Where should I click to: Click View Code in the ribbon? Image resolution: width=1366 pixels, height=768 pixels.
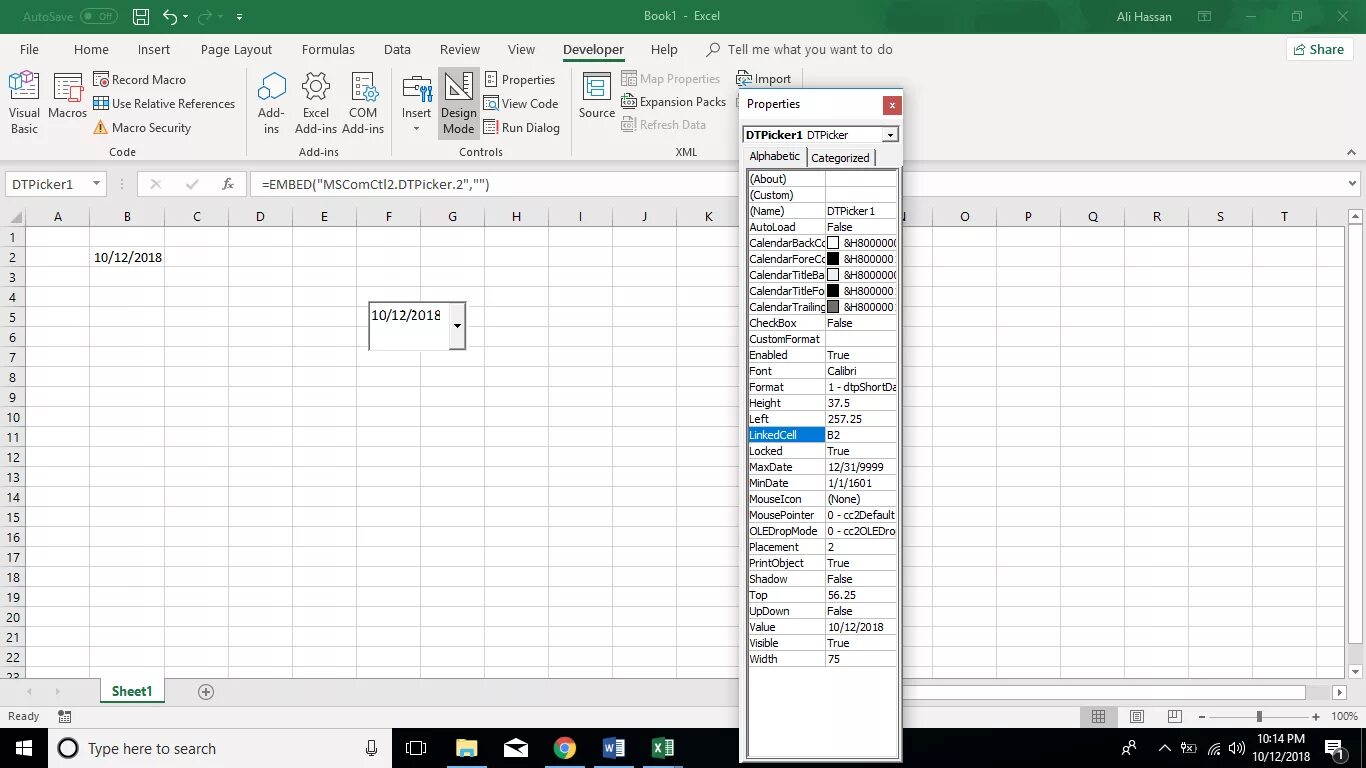pos(521,104)
